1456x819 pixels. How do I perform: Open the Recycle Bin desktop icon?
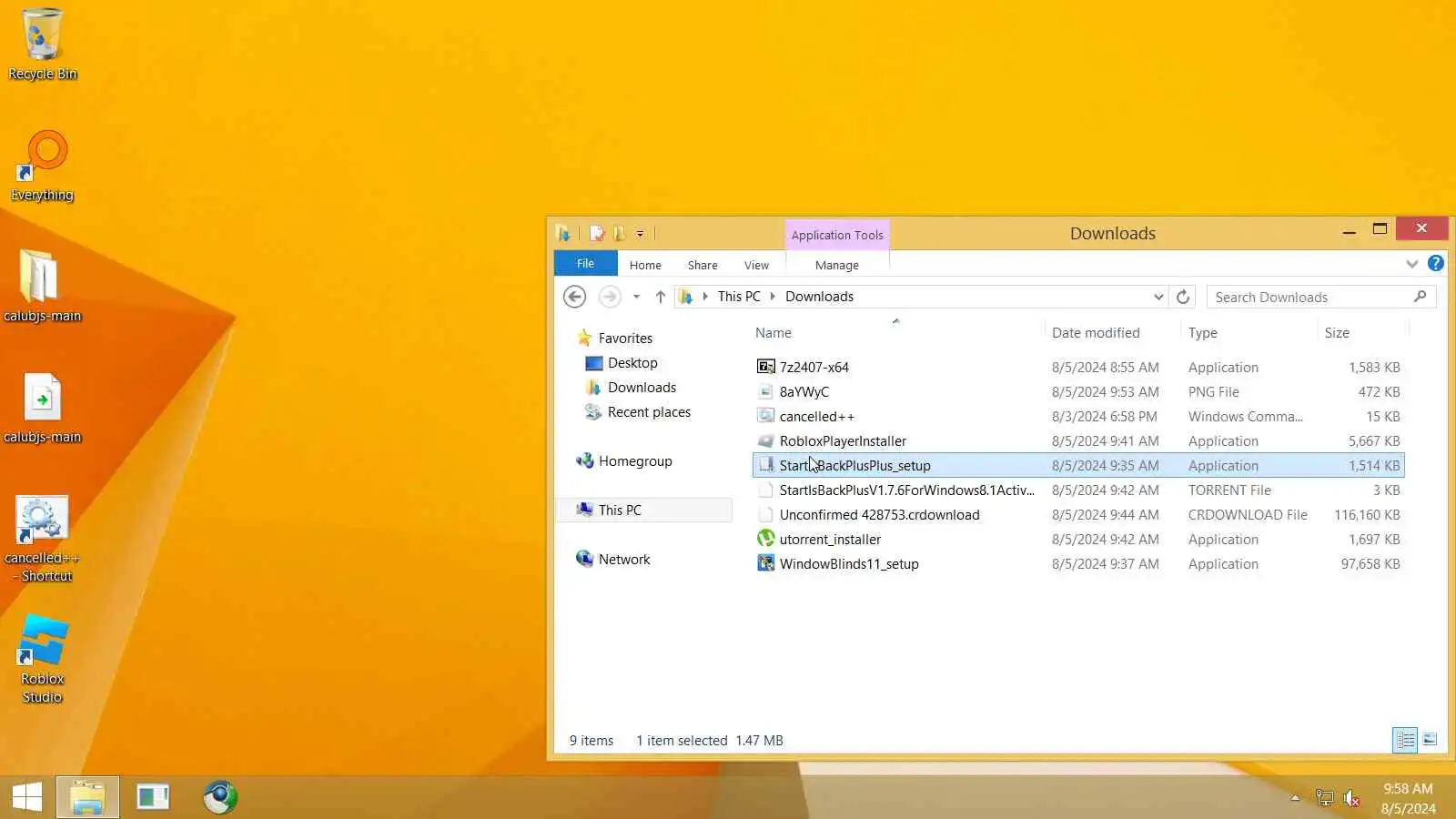(x=42, y=44)
